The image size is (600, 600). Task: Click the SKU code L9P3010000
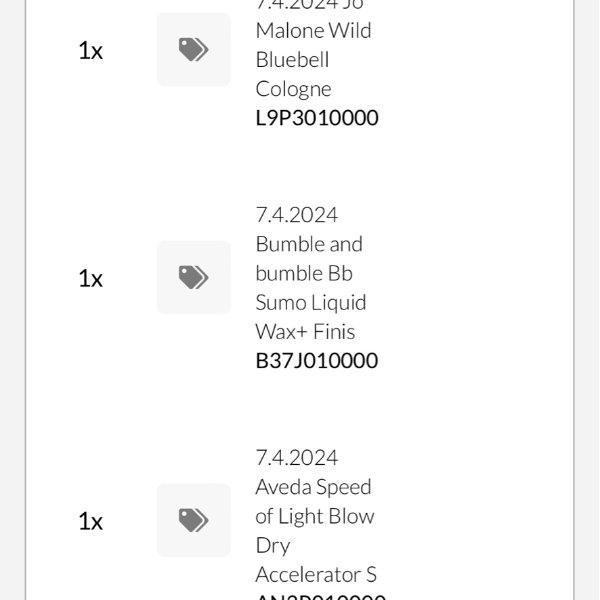pyautogui.click(x=317, y=118)
